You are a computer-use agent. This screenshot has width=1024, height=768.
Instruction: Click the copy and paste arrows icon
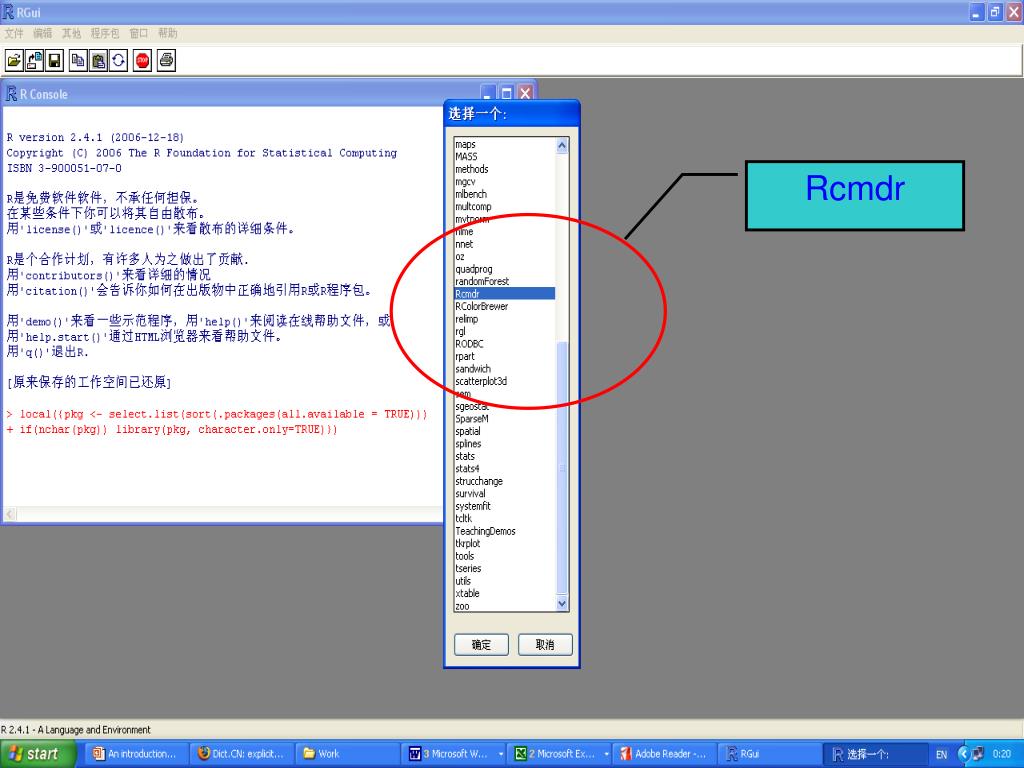[x=118, y=61]
